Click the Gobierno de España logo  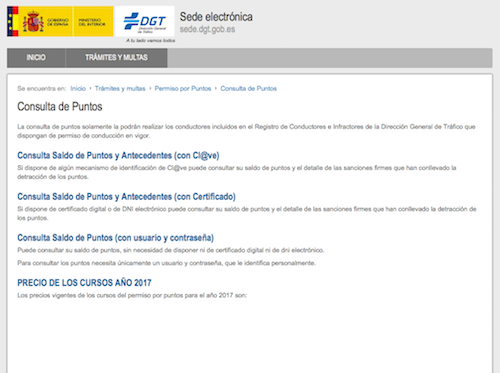40,21
